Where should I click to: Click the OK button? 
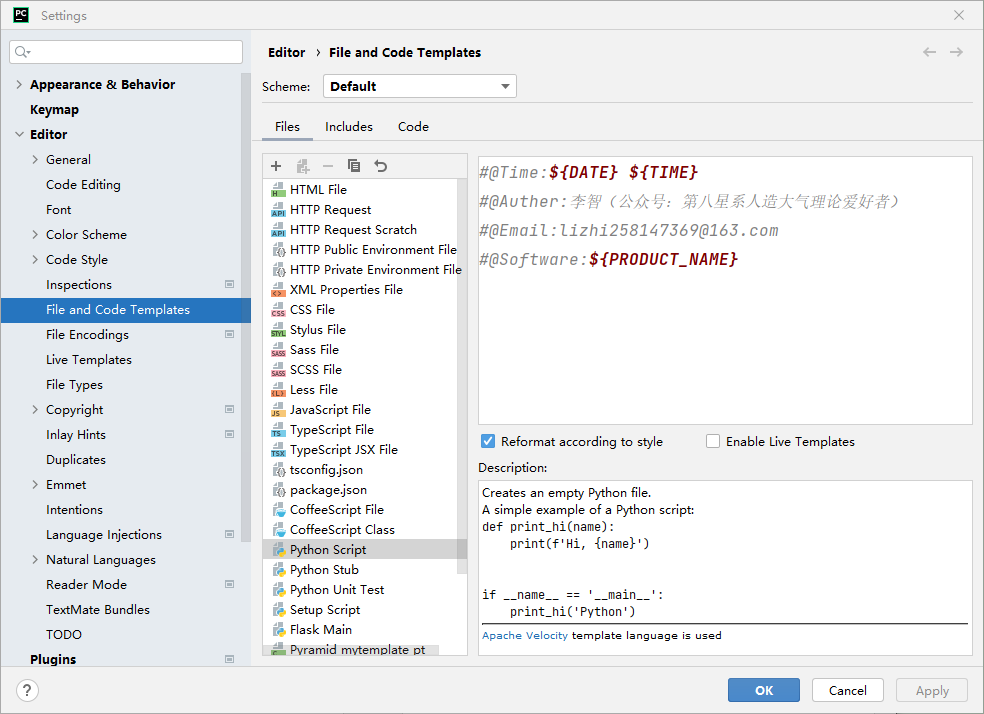click(764, 690)
